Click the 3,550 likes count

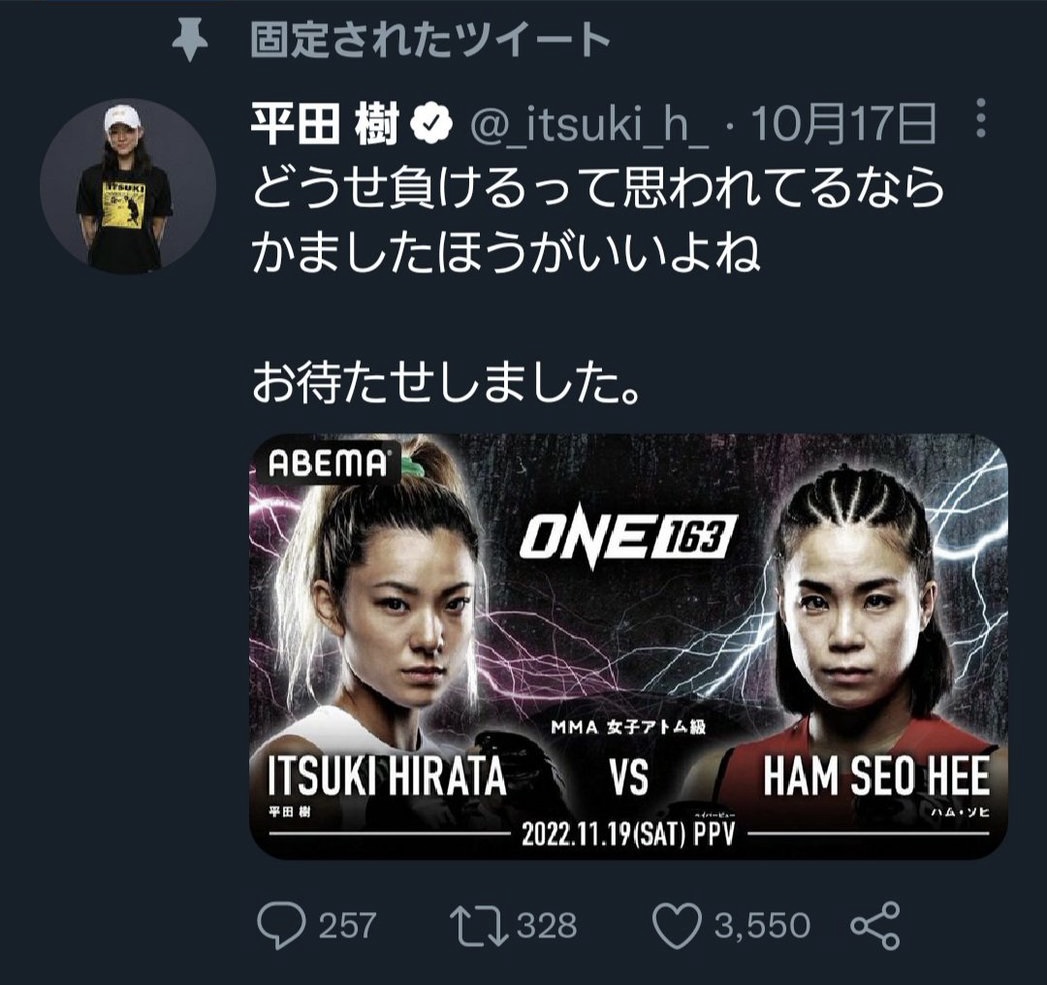pos(763,926)
